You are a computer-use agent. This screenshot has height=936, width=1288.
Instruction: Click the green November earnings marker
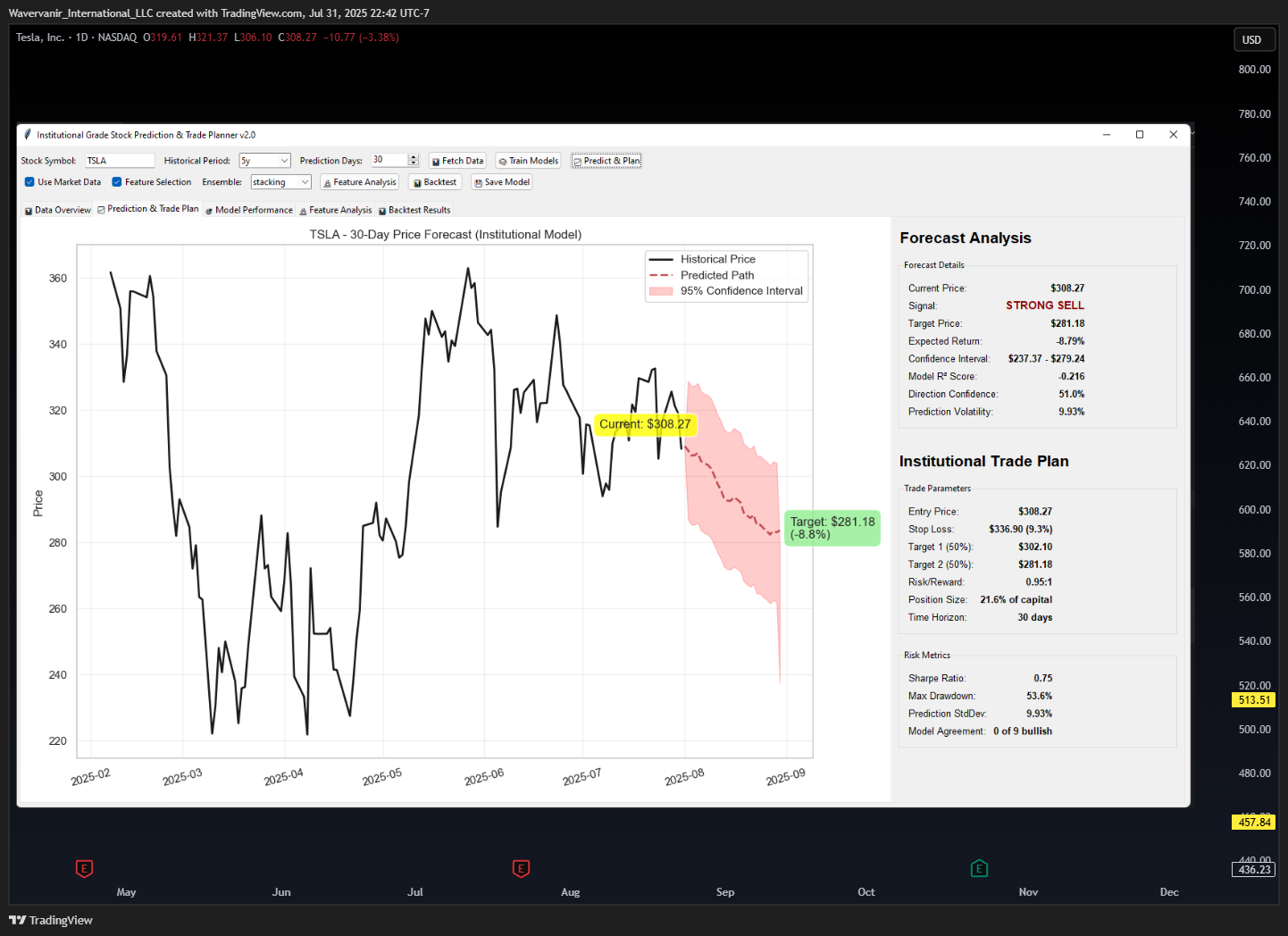click(979, 868)
